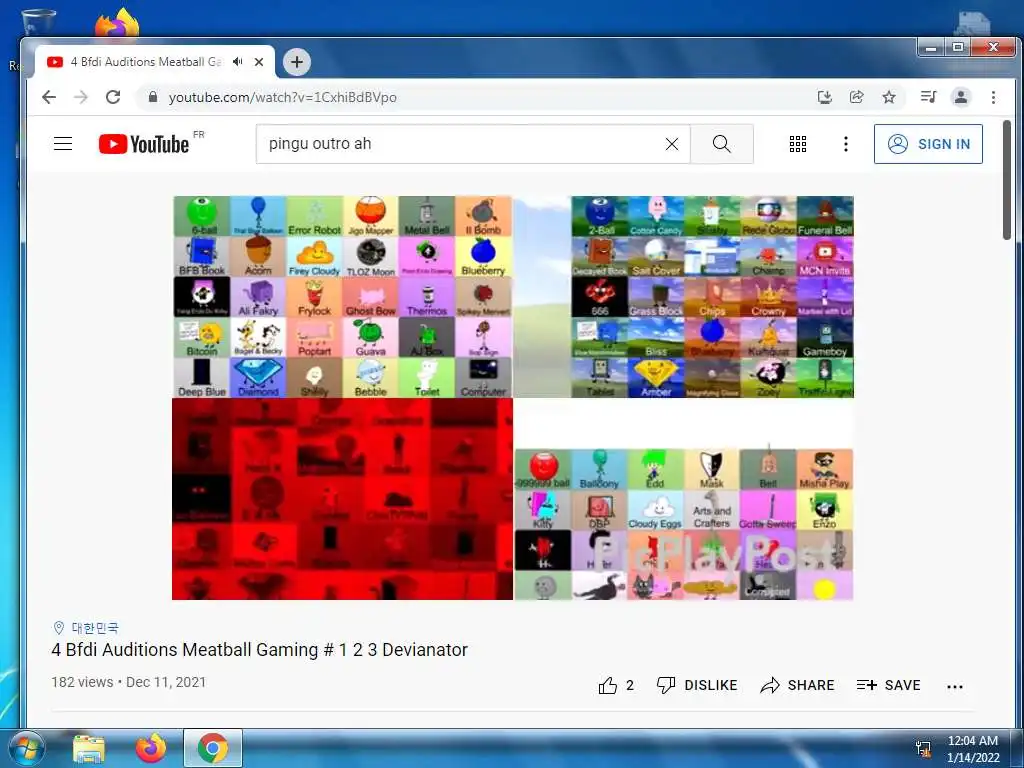
Task: Open Chrome's three-dot menu
Action: (x=993, y=97)
